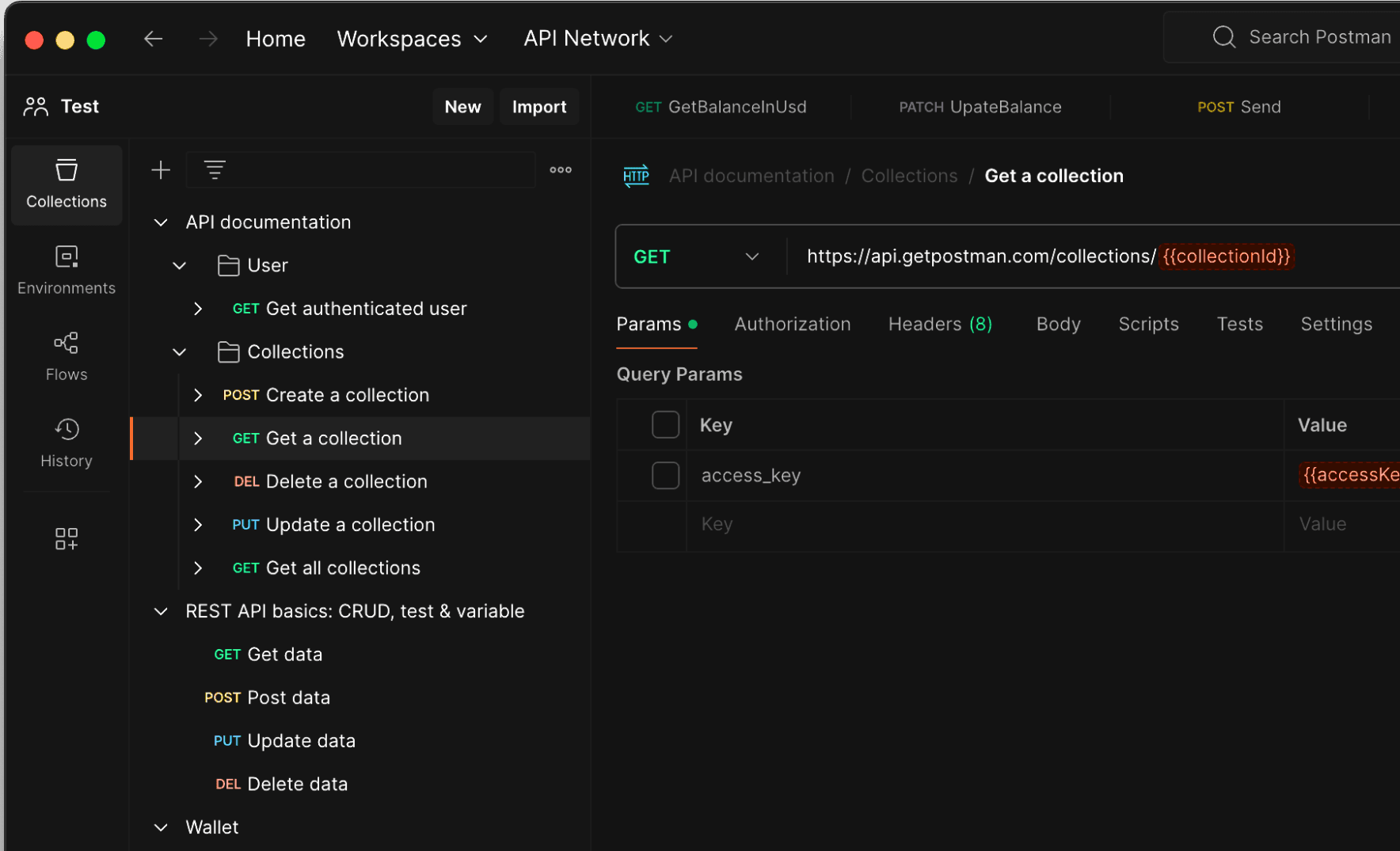Click Collections breadcrumb link
Screen dimensions: 1400x851
coord(909,176)
